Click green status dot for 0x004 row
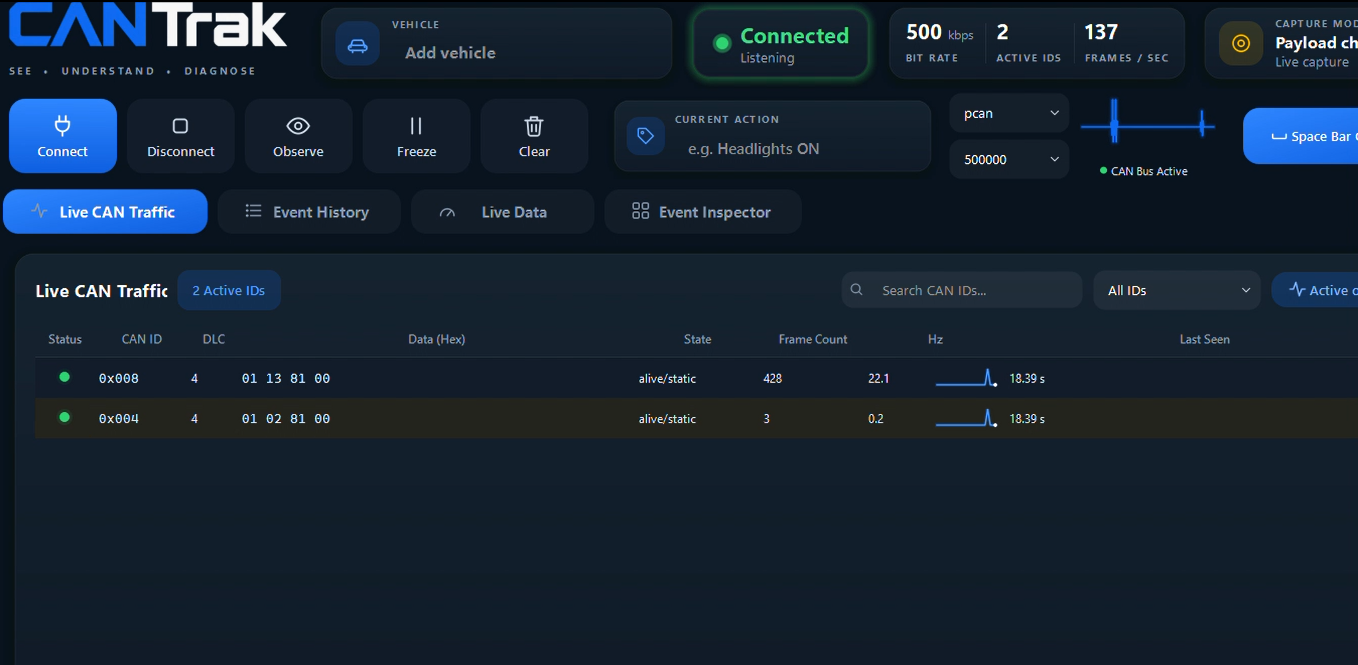The image size is (1358, 665). (65, 417)
